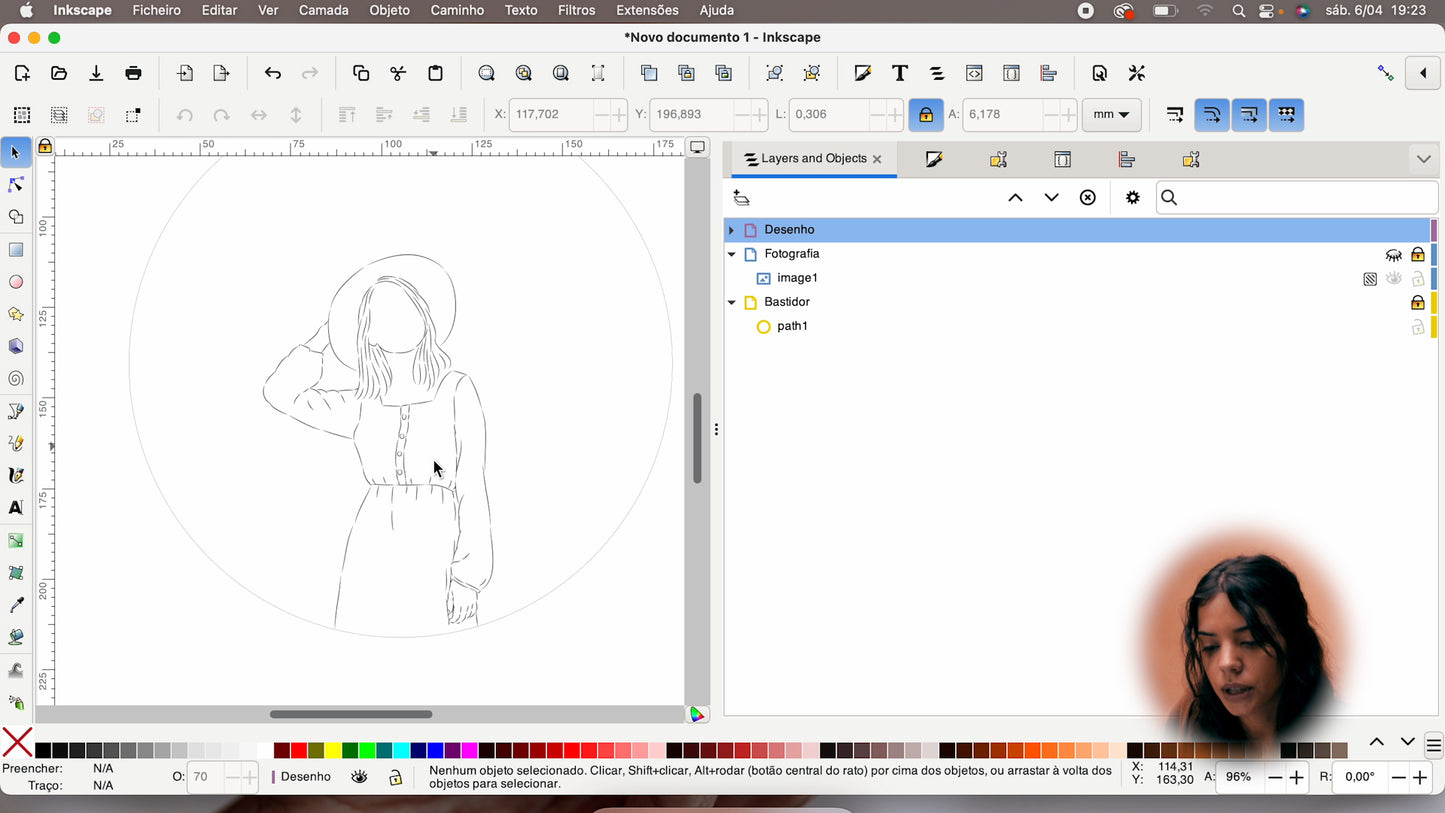Choose the Text tool in toolbox

click(16, 508)
